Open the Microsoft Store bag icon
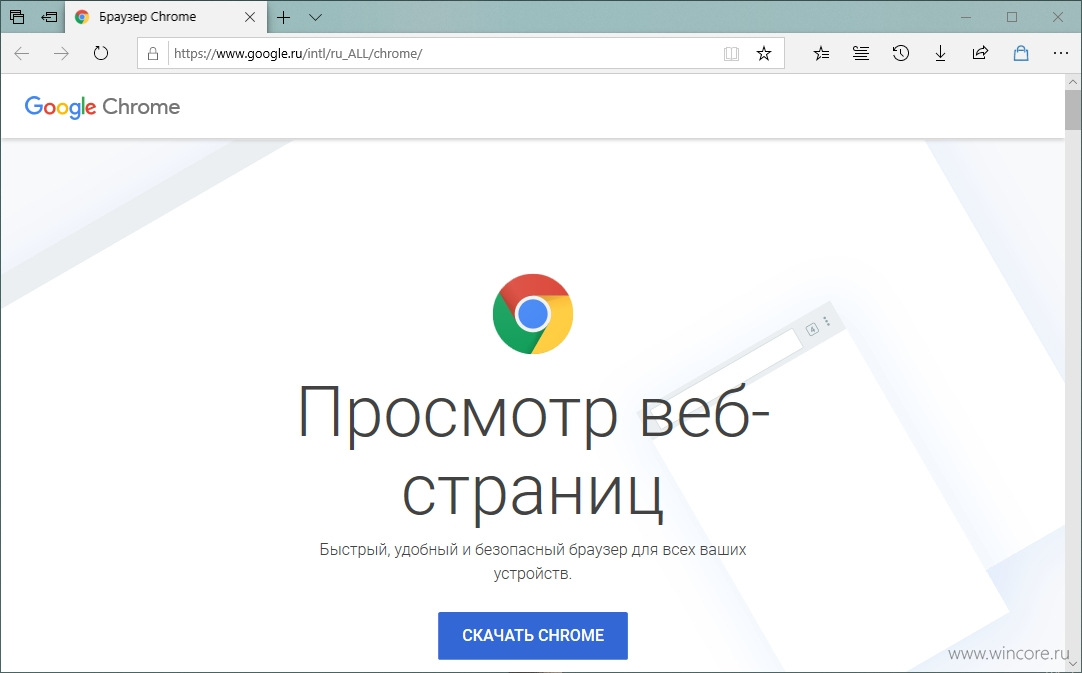The width and height of the screenshot is (1082, 673). point(1021,53)
